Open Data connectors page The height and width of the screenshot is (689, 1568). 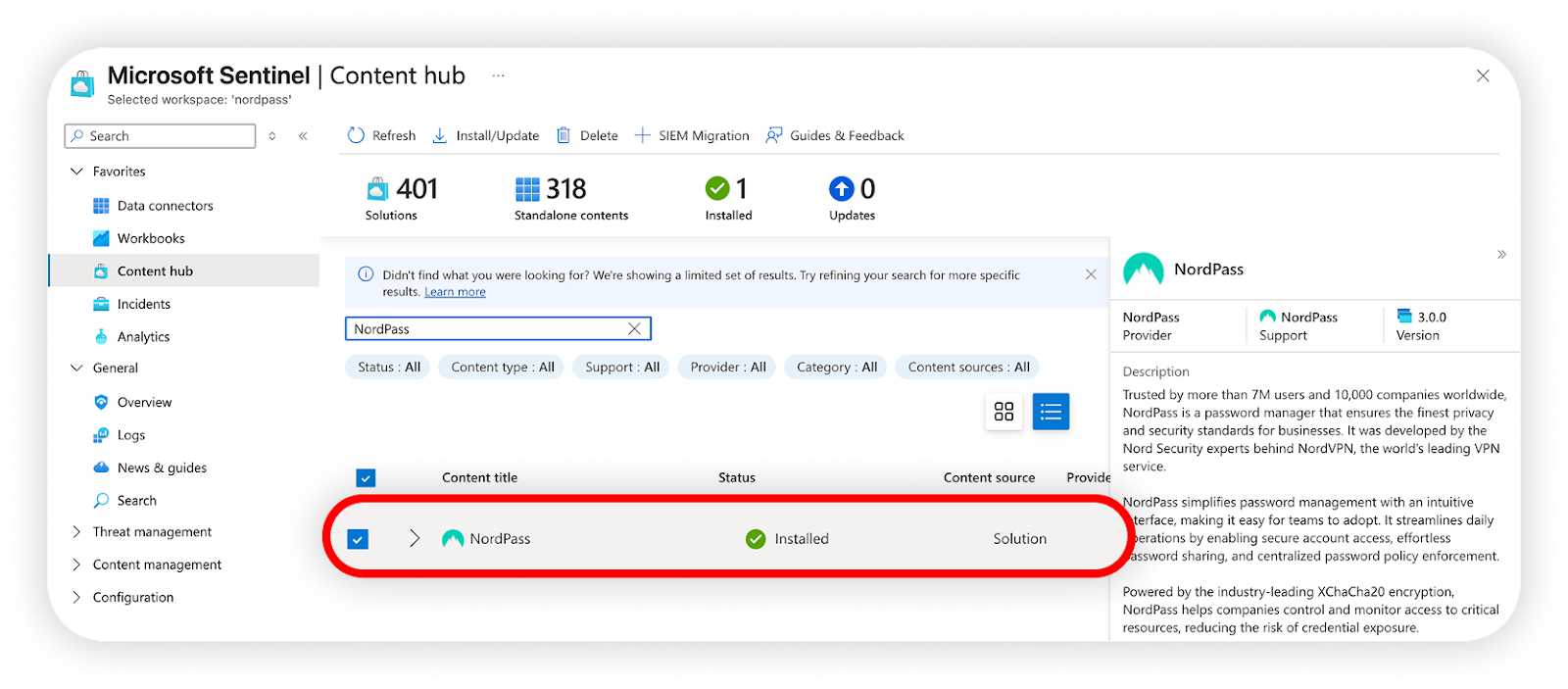click(166, 206)
